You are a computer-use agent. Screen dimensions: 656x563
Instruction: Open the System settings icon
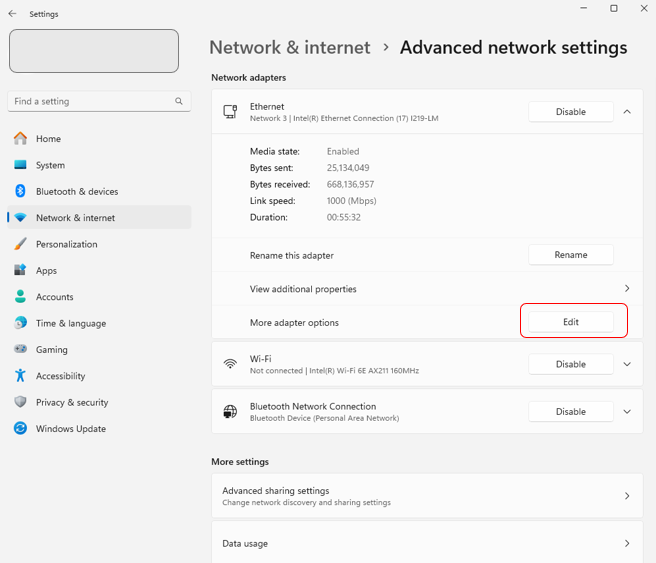tap(20, 165)
